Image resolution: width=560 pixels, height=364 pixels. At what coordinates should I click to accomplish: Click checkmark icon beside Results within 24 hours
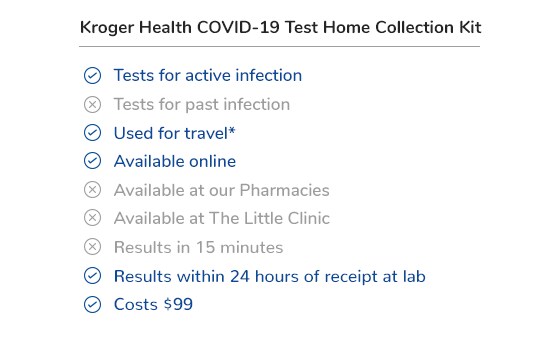[x=92, y=276]
